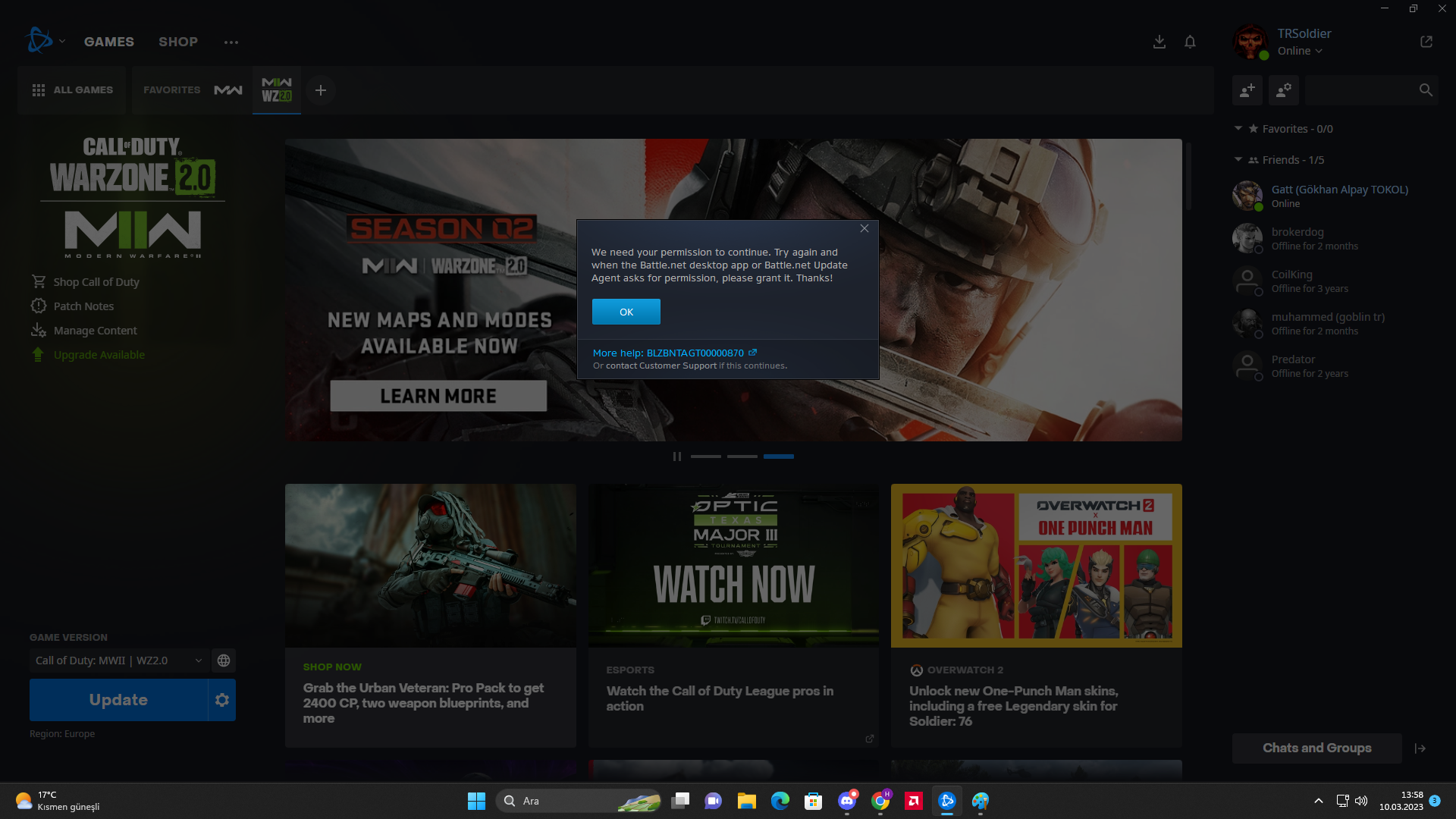Click the region globe icon

tap(224, 661)
